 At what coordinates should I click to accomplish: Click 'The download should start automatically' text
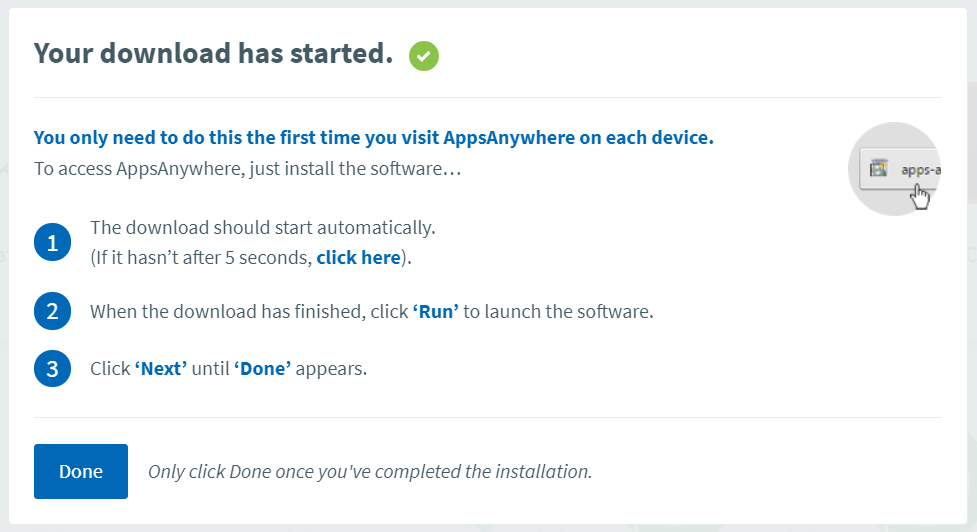point(263,228)
